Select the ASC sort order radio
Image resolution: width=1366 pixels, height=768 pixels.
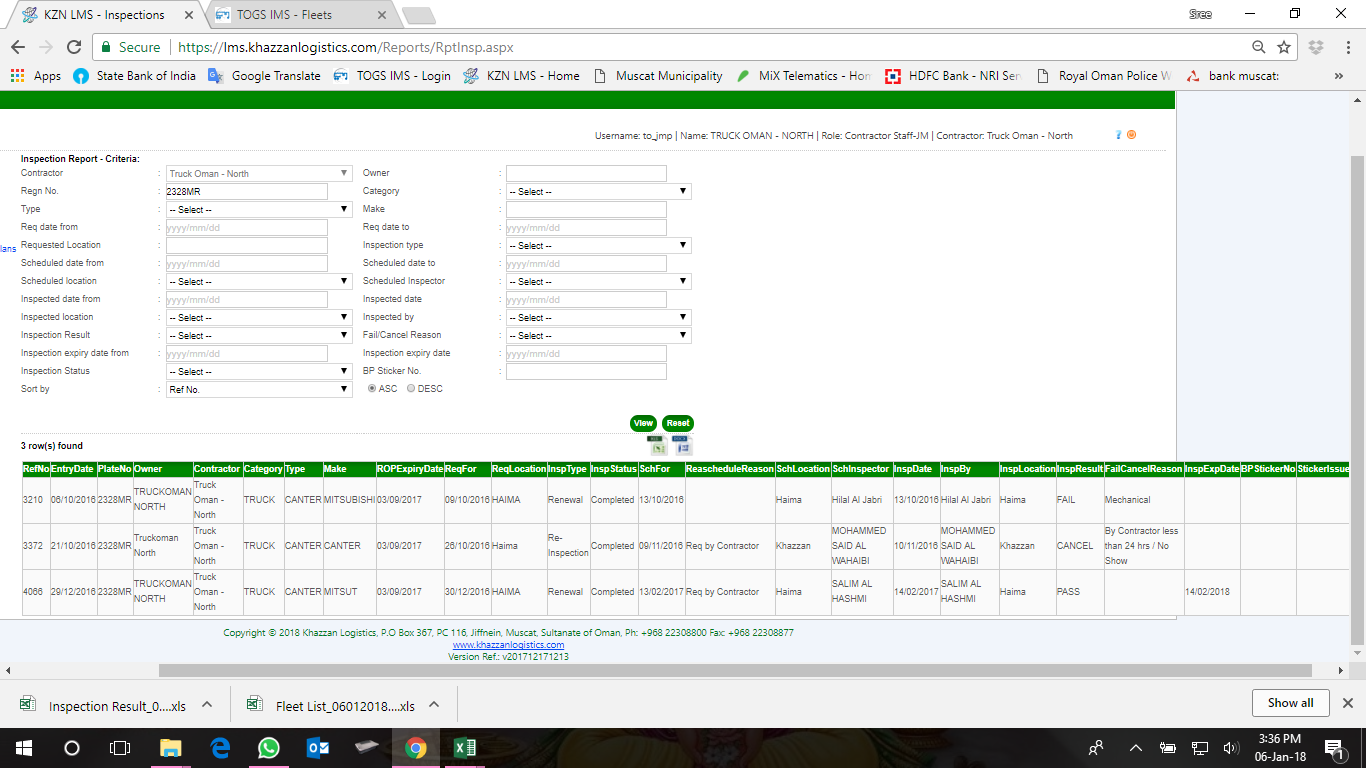(x=373, y=389)
